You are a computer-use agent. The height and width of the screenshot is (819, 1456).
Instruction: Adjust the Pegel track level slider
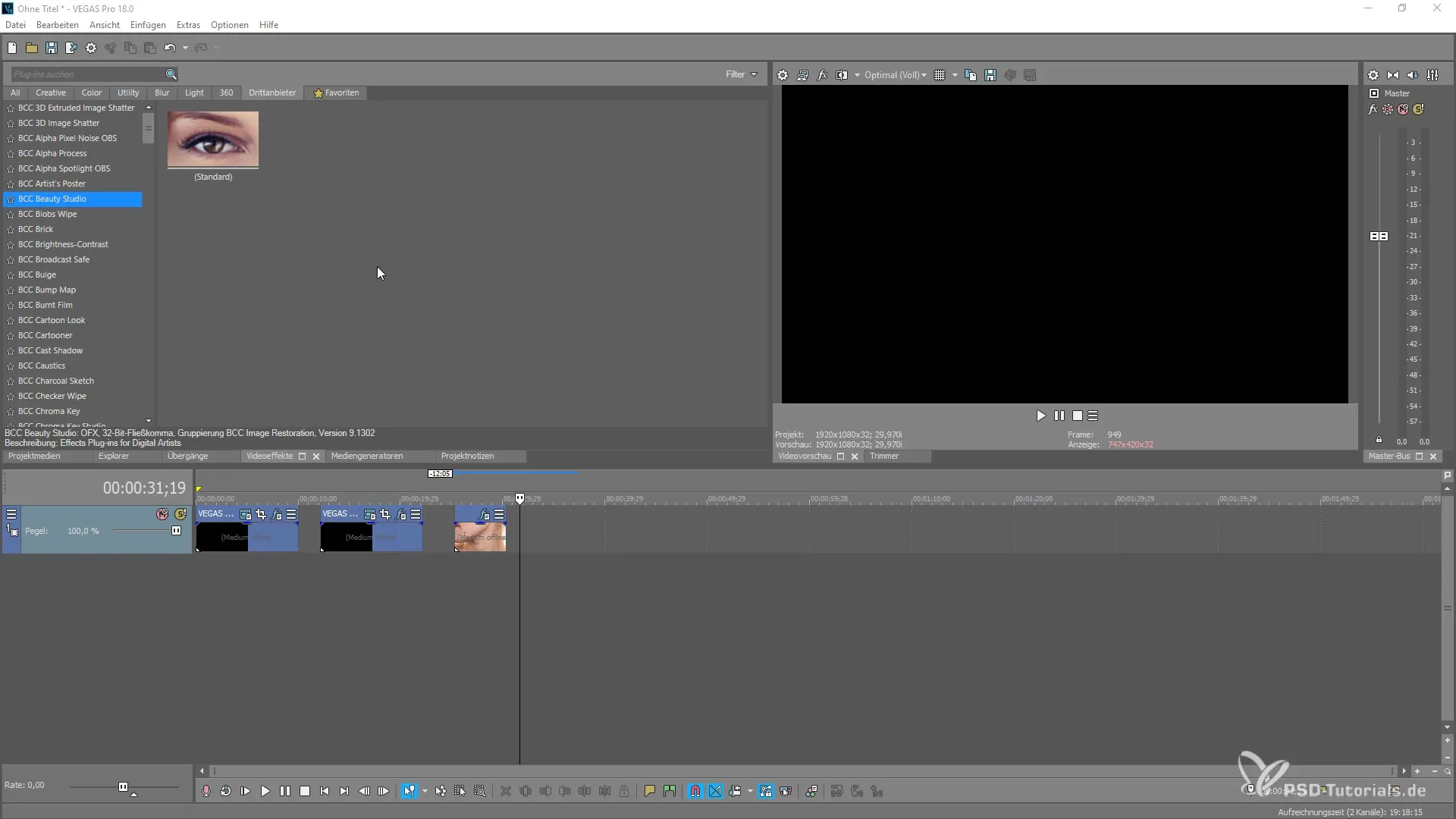click(176, 531)
